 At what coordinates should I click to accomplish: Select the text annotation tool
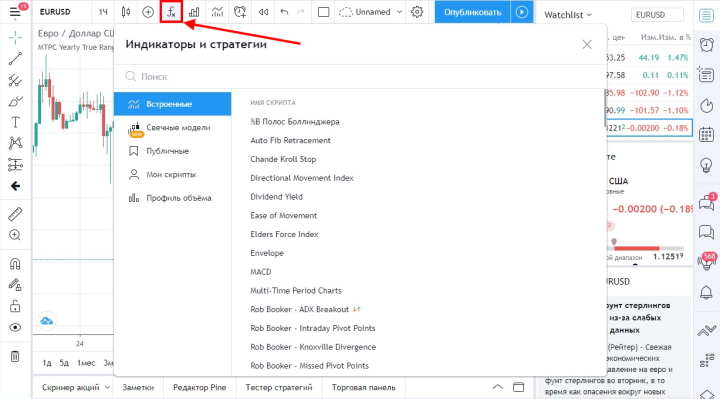click(15, 122)
